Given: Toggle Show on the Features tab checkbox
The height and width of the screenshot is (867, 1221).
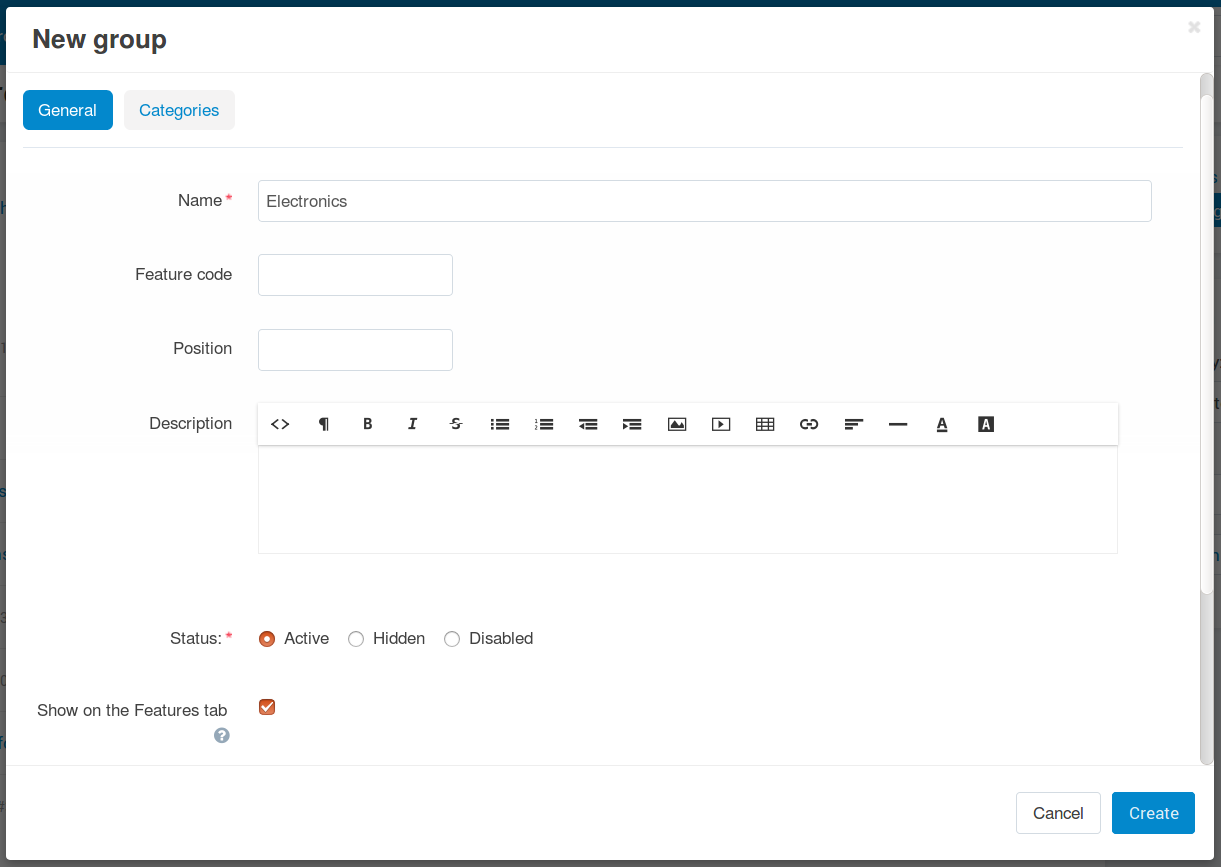Looking at the screenshot, I should coord(267,707).
